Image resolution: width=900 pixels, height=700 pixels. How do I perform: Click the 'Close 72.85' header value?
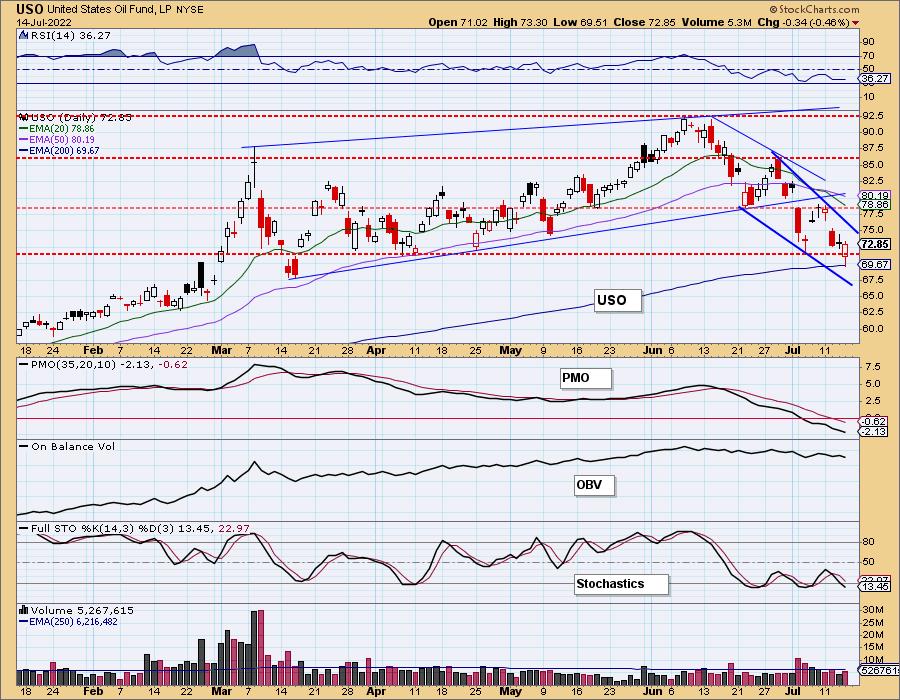click(x=645, y=22)
